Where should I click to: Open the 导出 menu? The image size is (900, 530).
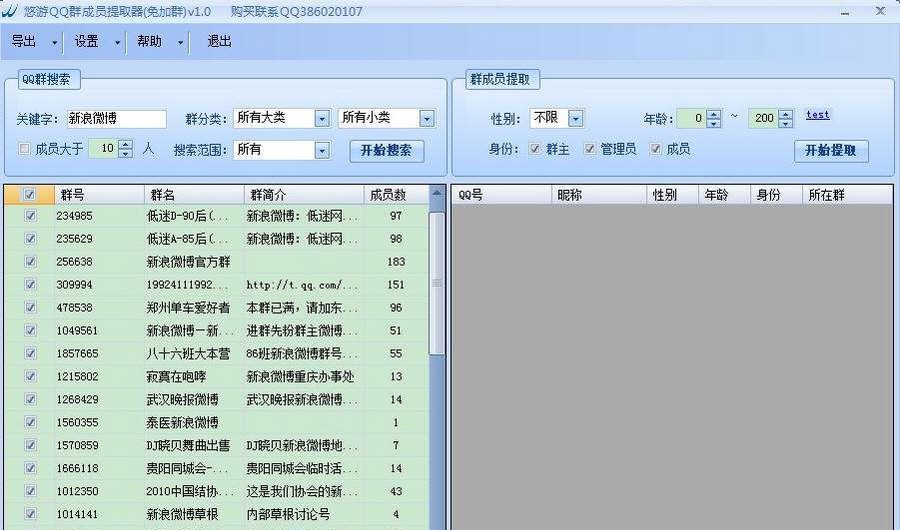(x=24, y=41)
